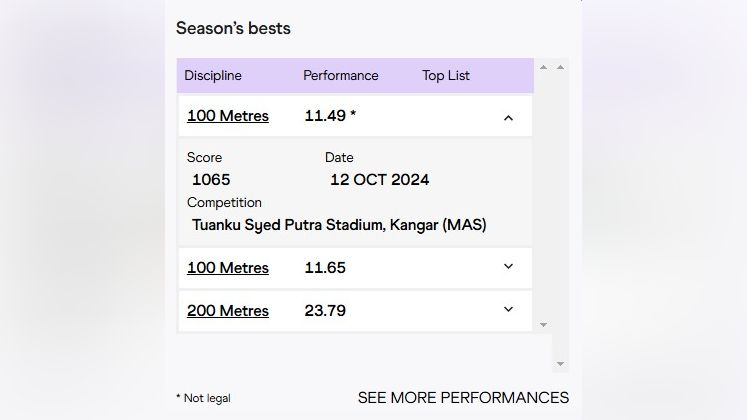The image size is (747, 420).
Task: Click the inner table scrollbar down arrow
Action: 544,324
